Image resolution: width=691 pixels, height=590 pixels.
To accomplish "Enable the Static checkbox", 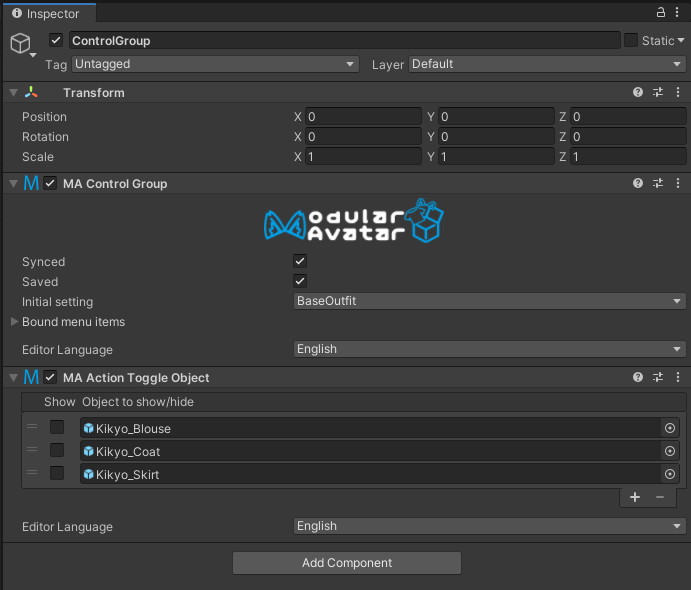I will tap(631, 40).
